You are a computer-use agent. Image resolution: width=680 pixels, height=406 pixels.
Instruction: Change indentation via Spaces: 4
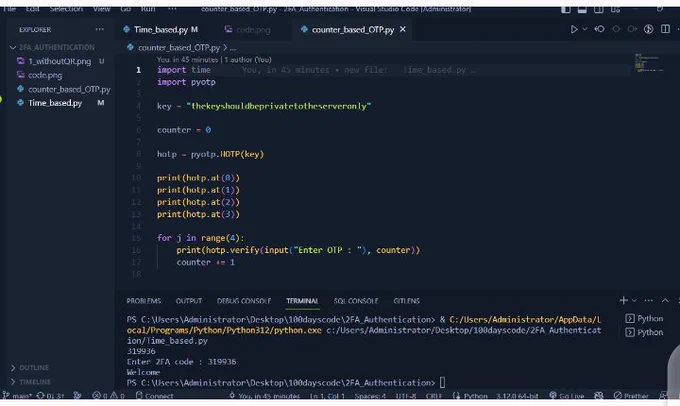click(x=370, y=396)
